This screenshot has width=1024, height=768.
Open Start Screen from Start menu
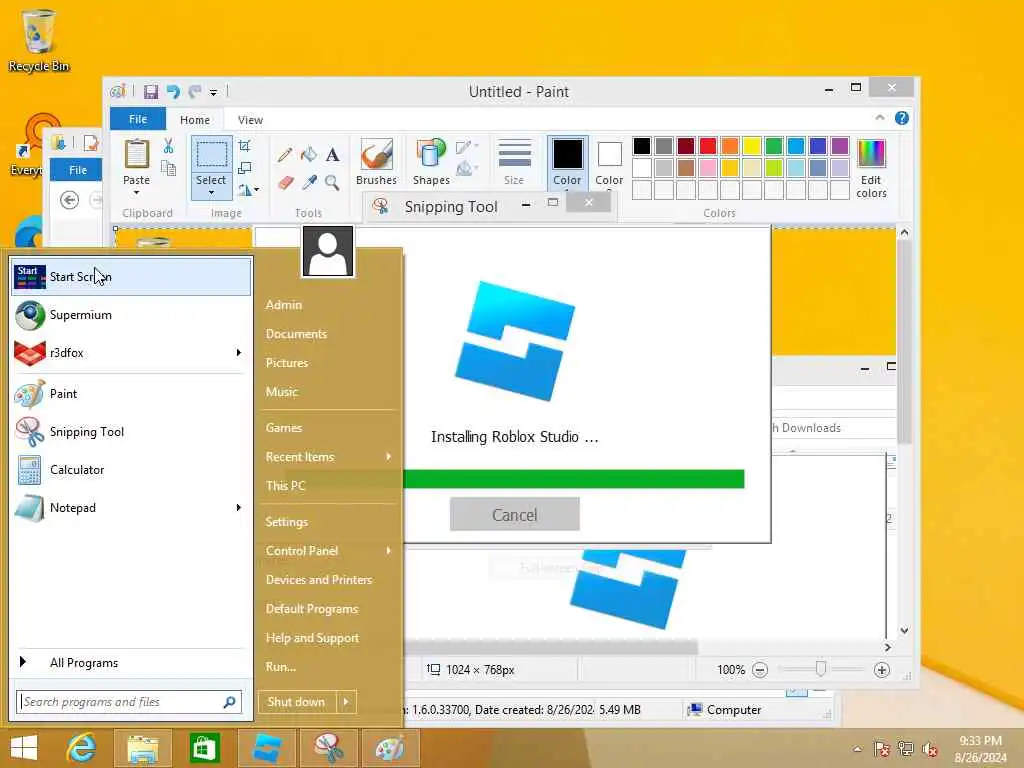tap(131, 277)
